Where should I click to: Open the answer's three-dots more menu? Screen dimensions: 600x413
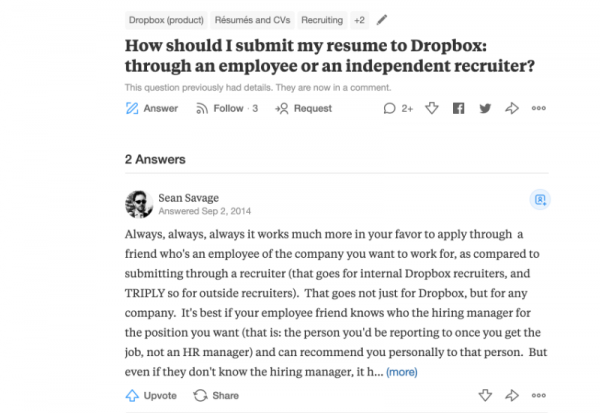[538, 395]
